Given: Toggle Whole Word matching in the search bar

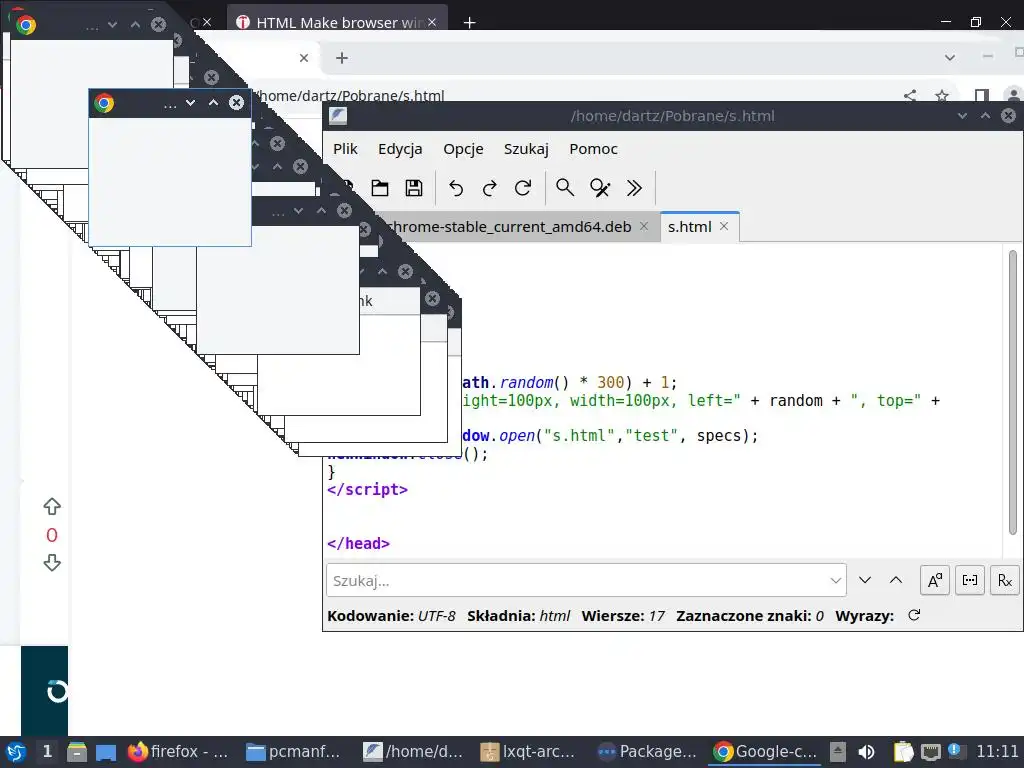Looking at the screenshot, I should point(970,580).
